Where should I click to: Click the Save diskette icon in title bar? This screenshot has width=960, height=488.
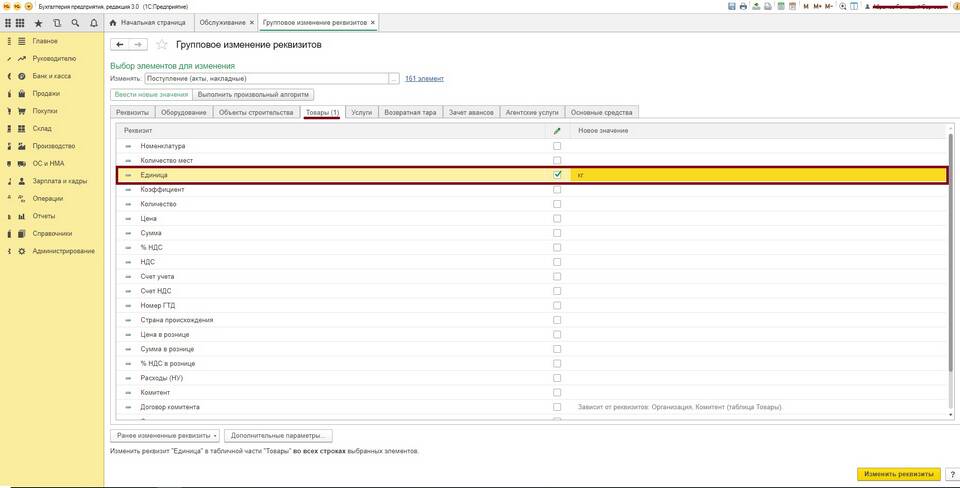(732, 6)
